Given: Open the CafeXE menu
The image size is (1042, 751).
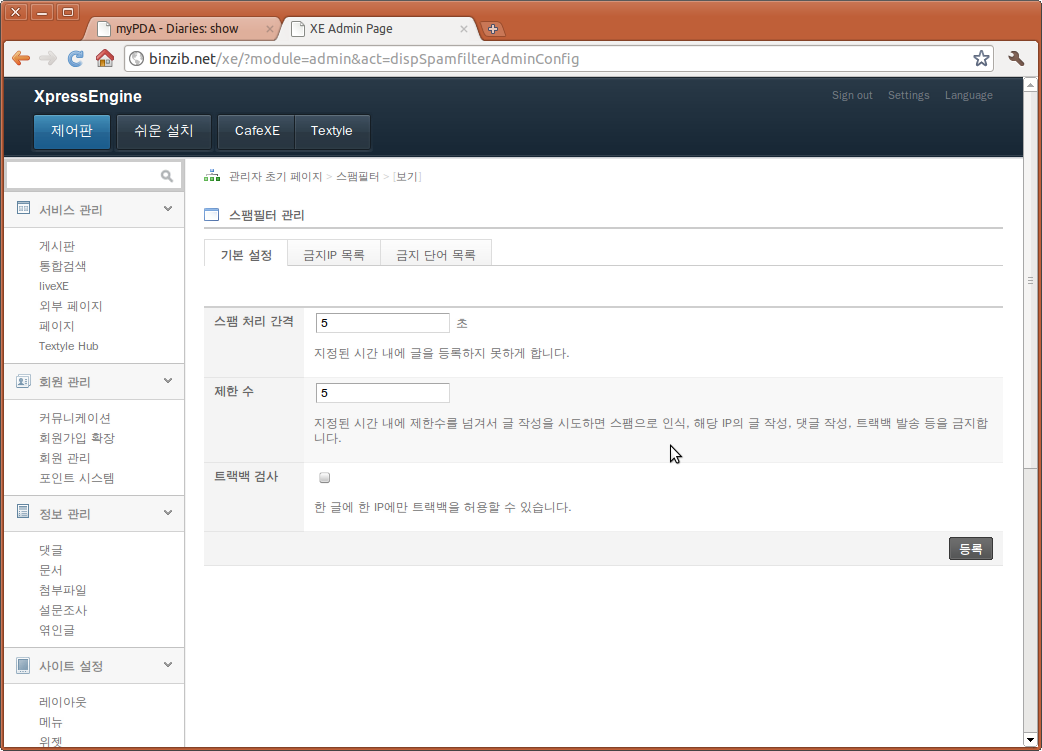Looking at the screenshot, I should [x=257, y=131].
